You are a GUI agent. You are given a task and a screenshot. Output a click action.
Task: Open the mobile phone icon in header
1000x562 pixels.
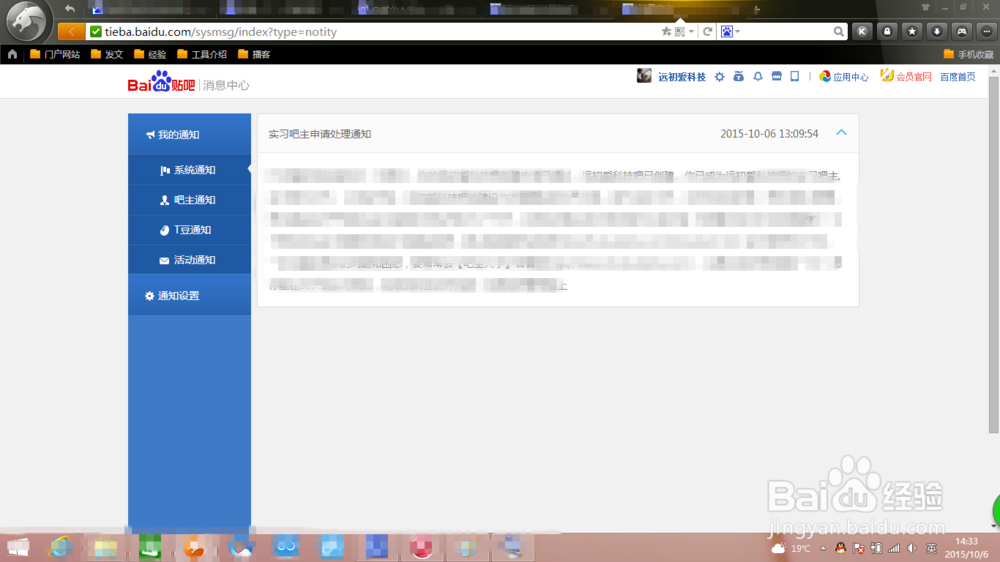click(x=795, y=77)
